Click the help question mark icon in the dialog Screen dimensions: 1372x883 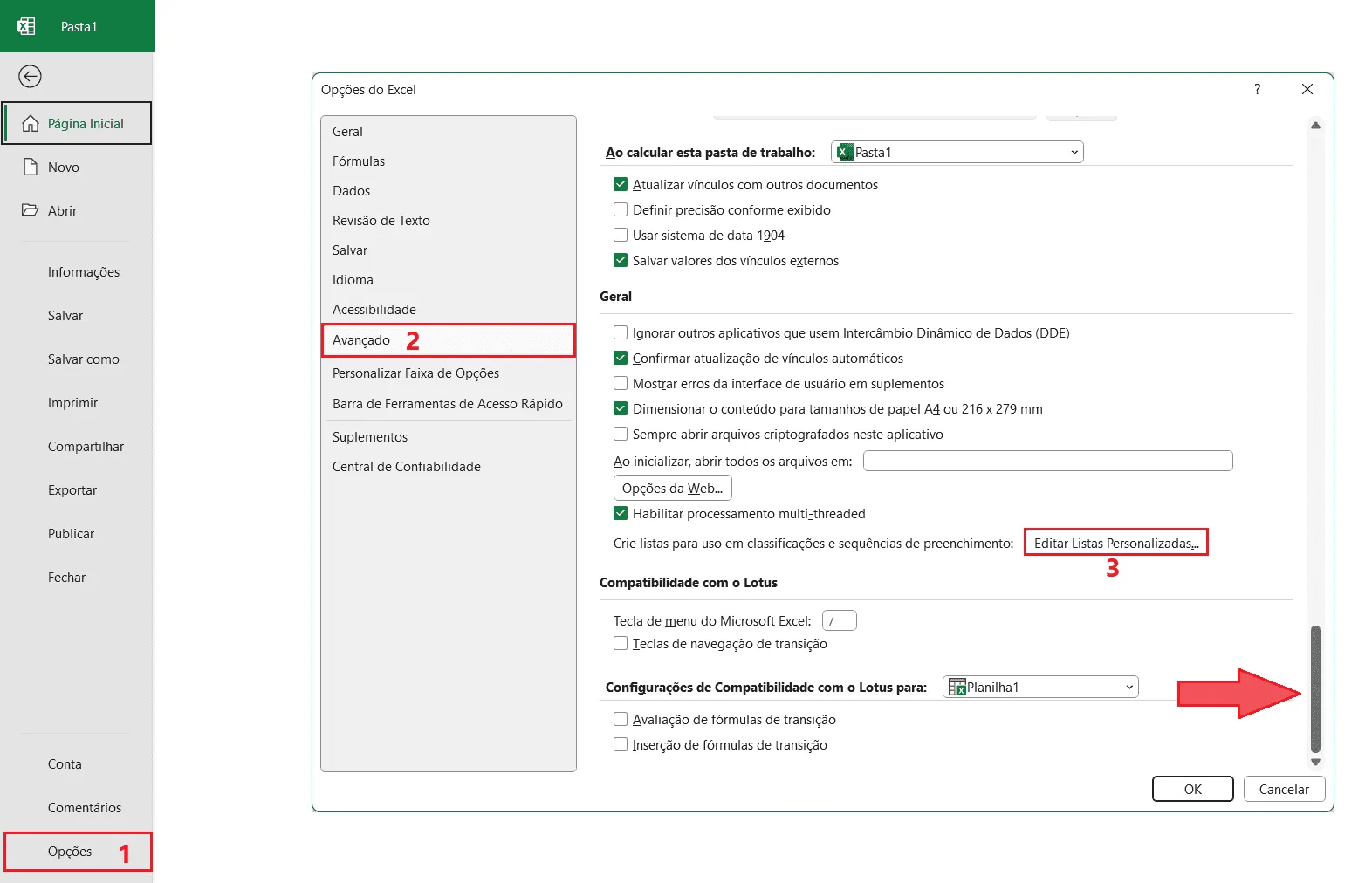coord(1257,89)
